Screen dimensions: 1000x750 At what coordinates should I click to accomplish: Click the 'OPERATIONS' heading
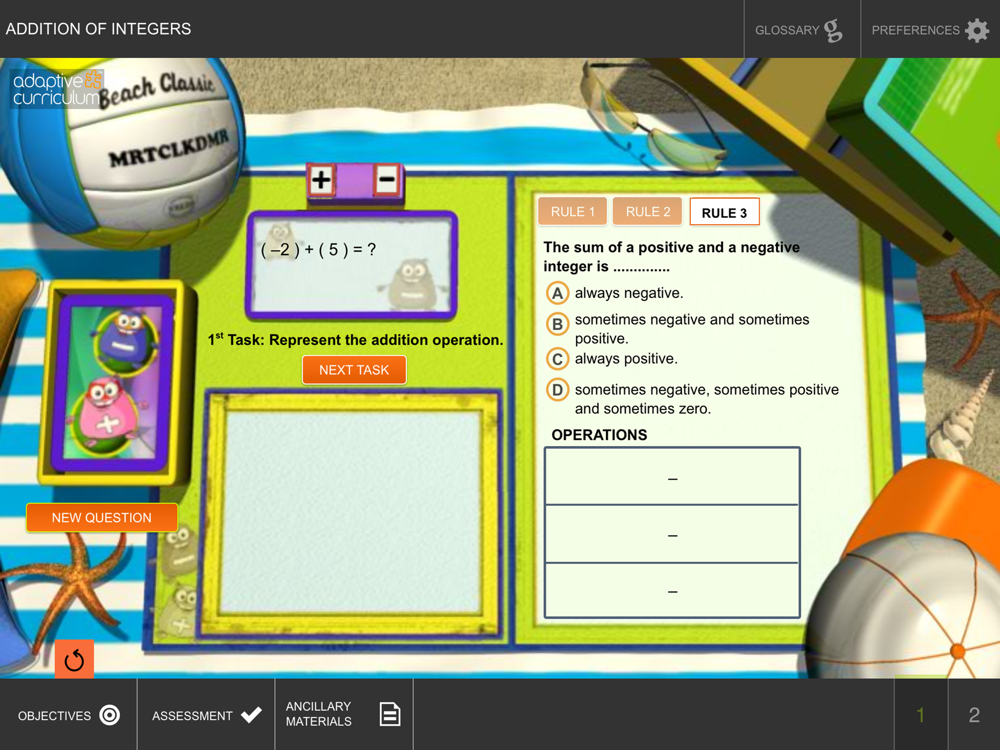[x=599, y=435]
